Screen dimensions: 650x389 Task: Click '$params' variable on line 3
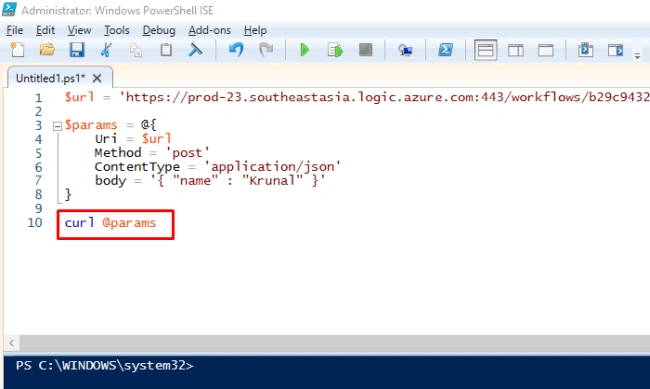click(x=91, y=125)
